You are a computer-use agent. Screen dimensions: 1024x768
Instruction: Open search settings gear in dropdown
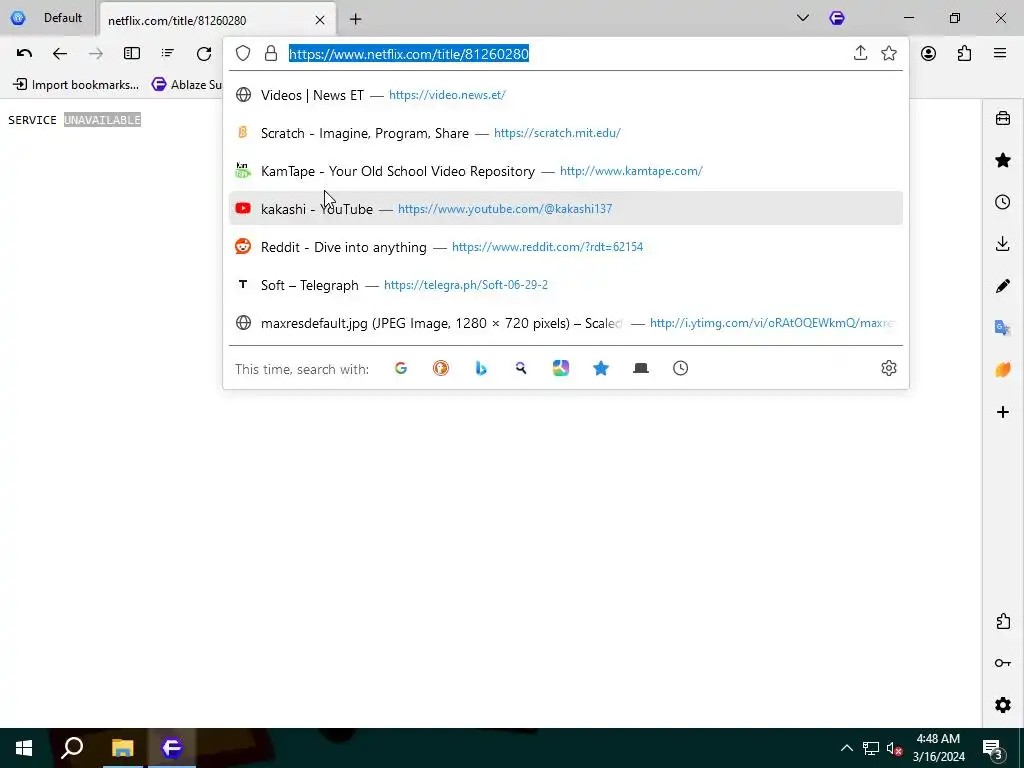[x=889, y=368]
